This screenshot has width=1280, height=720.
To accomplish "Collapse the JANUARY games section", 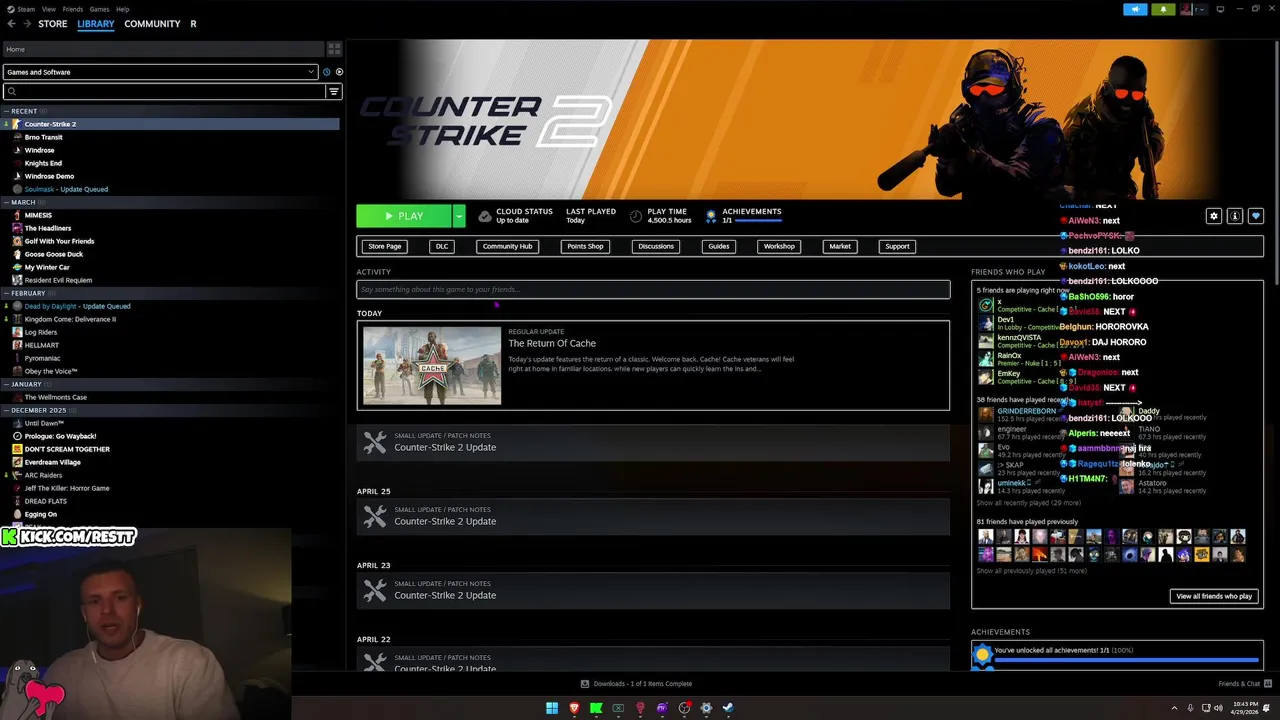I will pos(6,384).
